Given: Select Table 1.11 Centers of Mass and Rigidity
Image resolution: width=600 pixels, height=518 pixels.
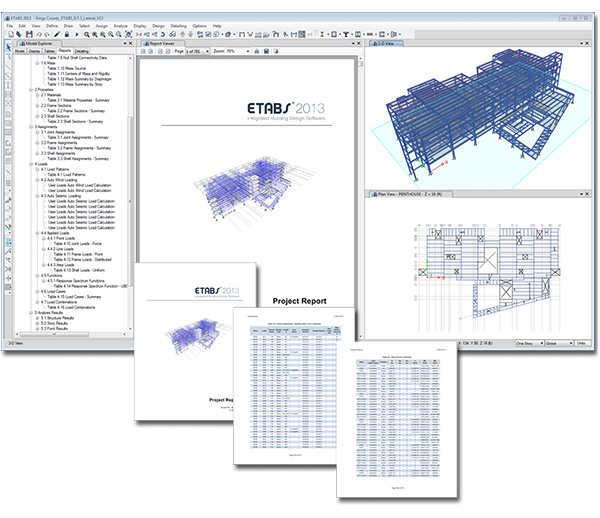Looking at the screenshot, I should click(x=79, y=73).
